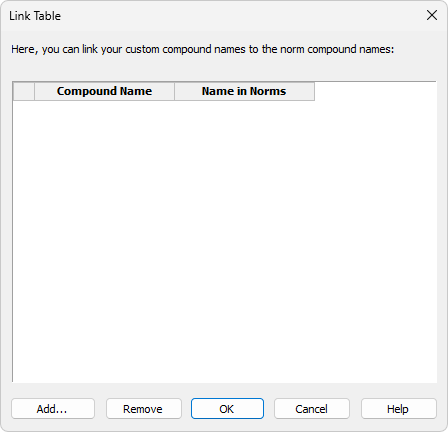Click divider between Compound Name and Name in Norms

point(174,91)
